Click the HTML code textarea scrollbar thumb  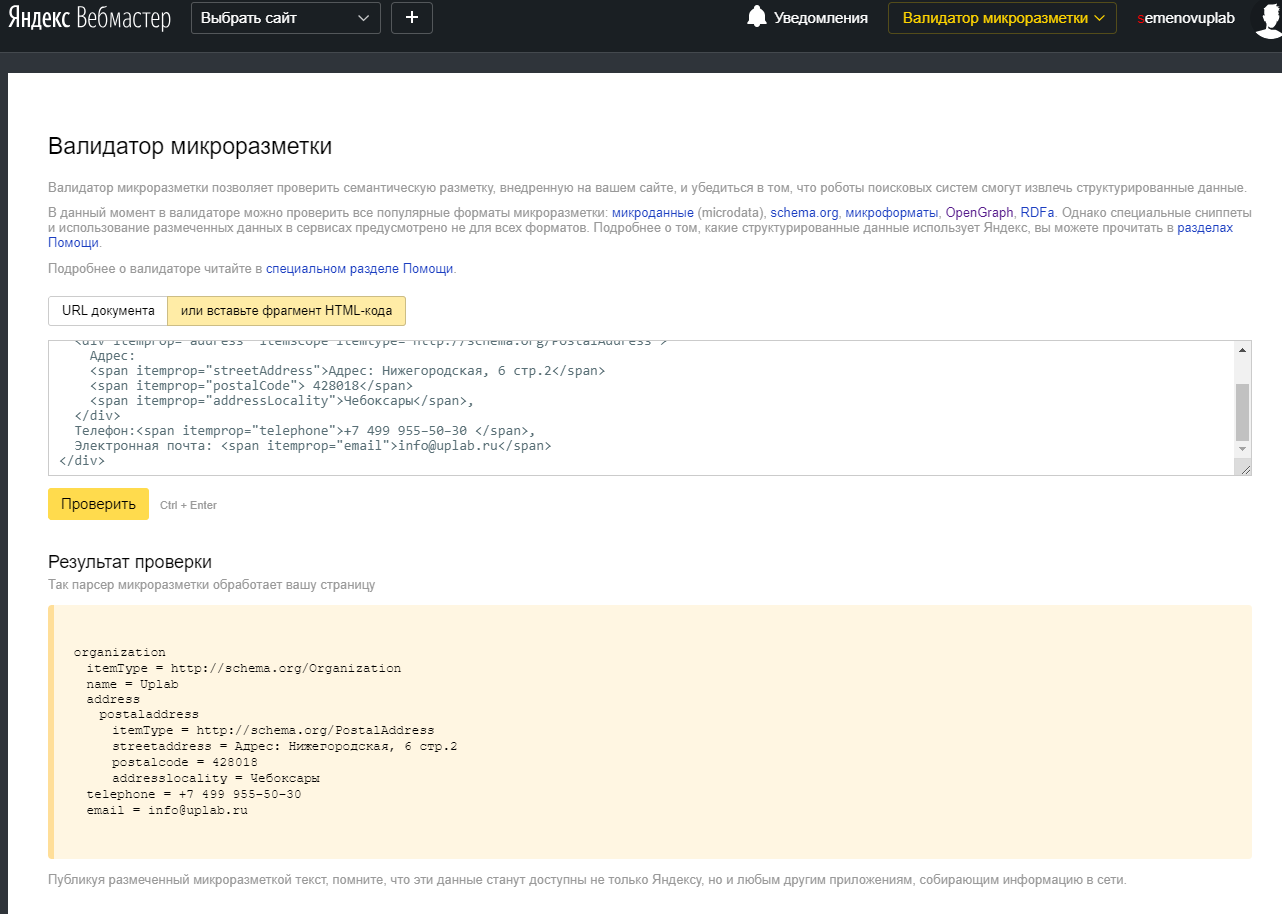pos(1243,412)
